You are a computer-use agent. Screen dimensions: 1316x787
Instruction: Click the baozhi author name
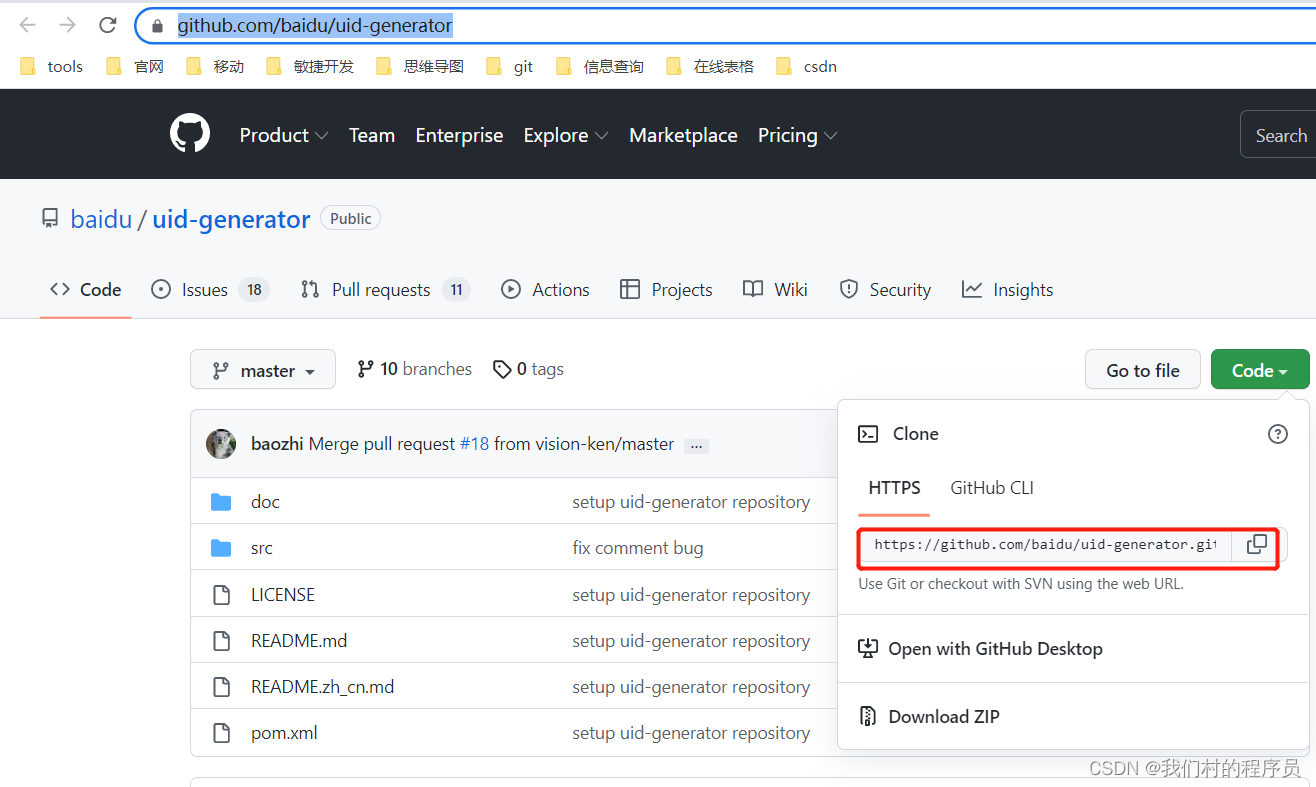(x=277, y=444)
